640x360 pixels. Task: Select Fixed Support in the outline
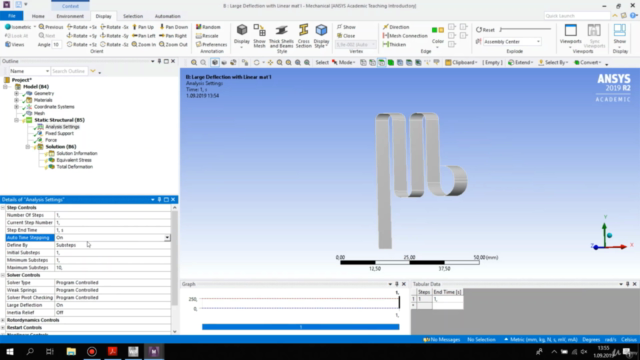click(x=59, y=133)
